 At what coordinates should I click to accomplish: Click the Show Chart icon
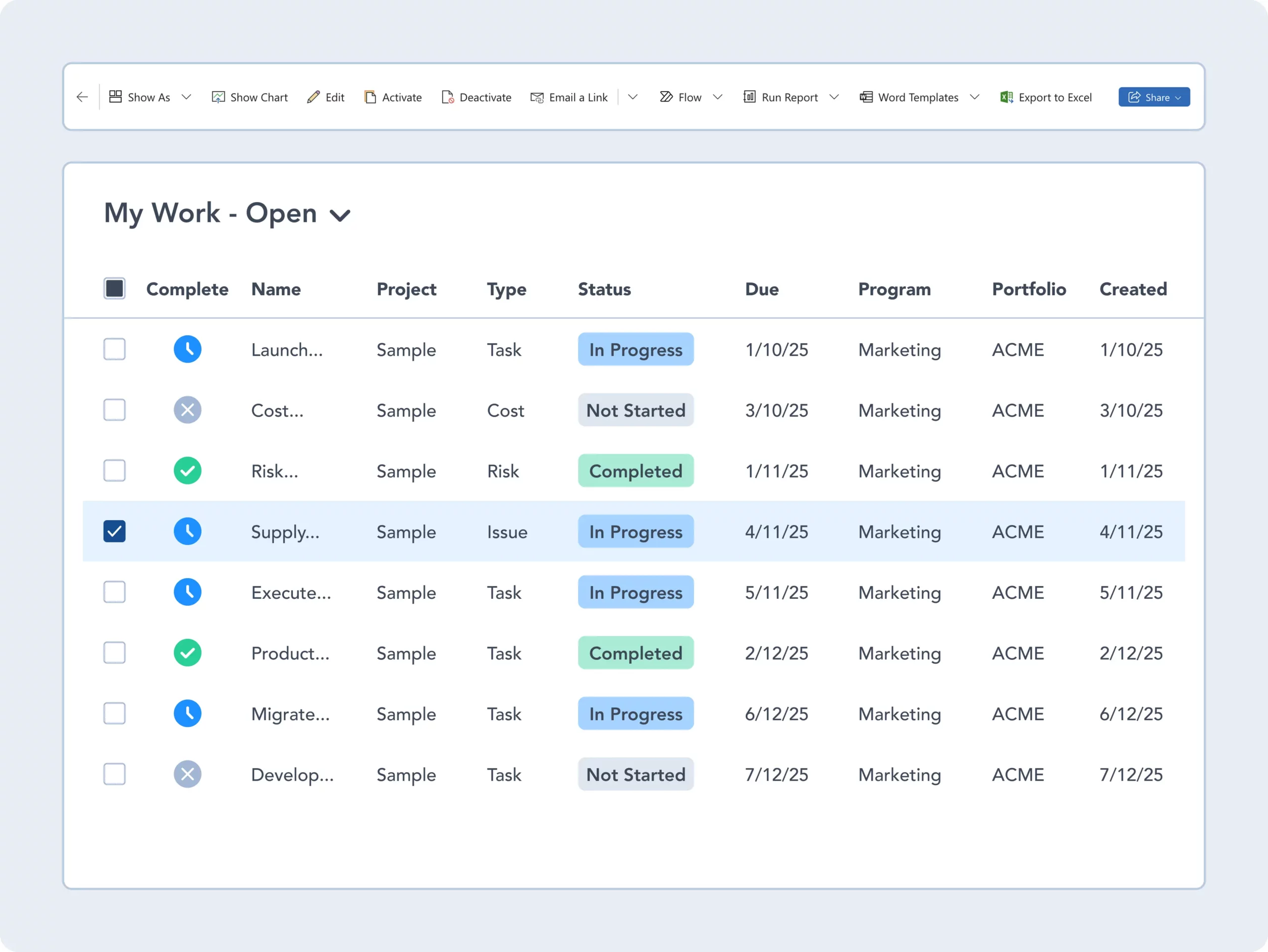click(x=218, y=97)
